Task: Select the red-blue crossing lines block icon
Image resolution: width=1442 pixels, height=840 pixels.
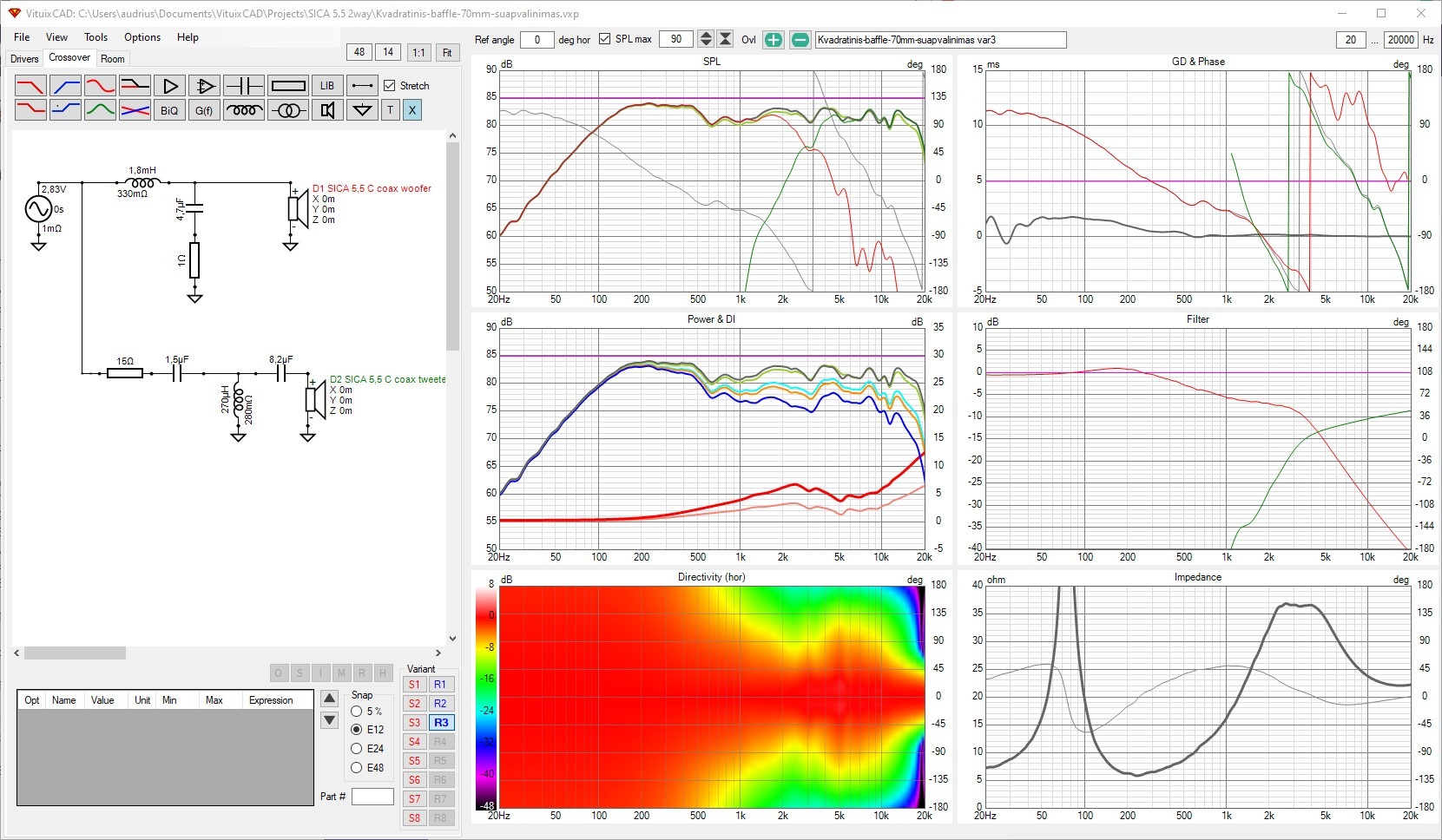Action: [x=135, y=110]
